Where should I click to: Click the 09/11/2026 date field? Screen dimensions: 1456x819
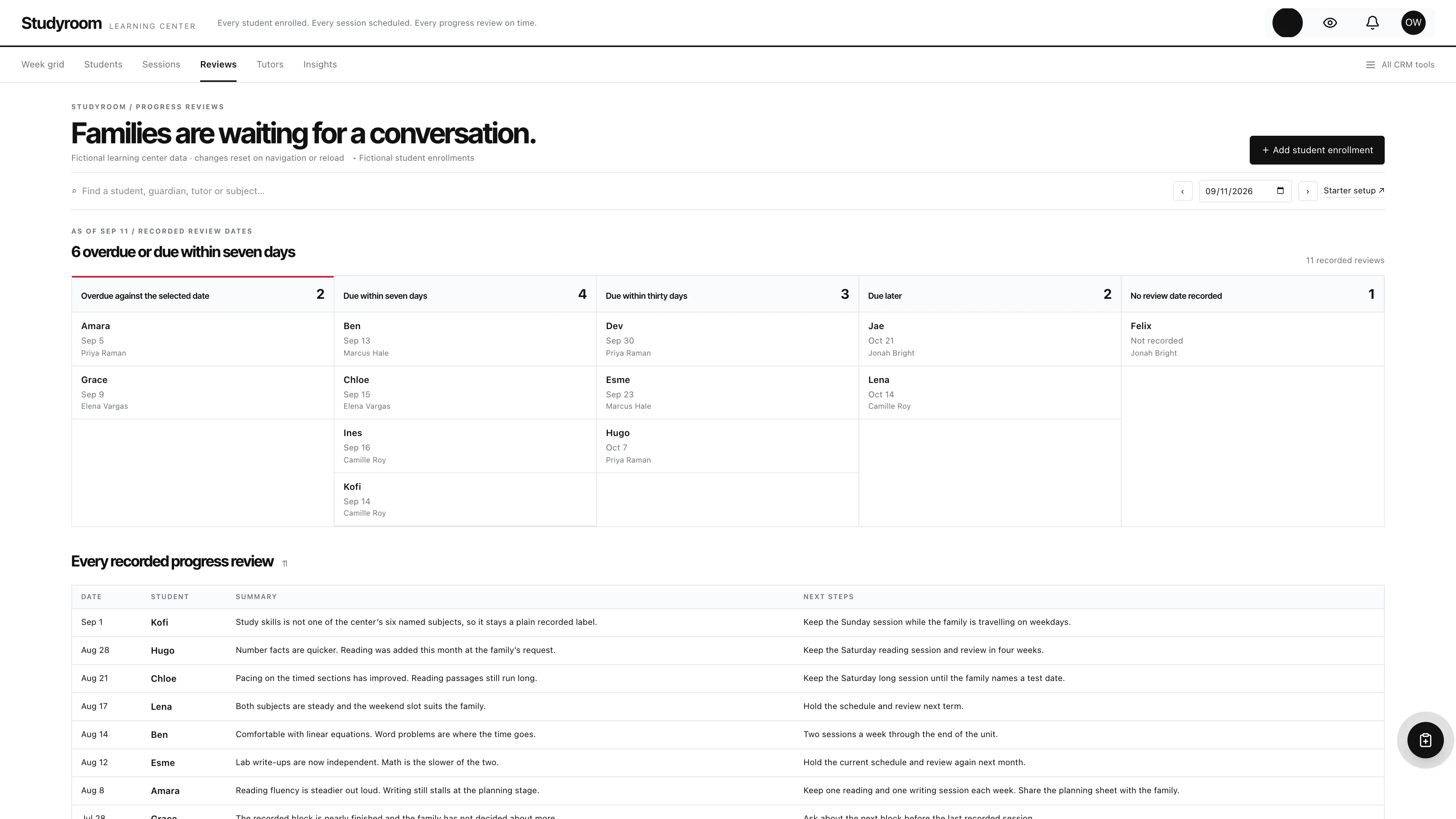click(1245, 191)
